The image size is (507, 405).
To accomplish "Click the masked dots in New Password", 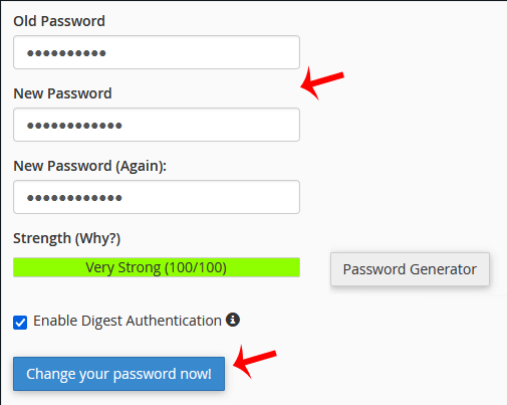I will [x=75, y=126].
